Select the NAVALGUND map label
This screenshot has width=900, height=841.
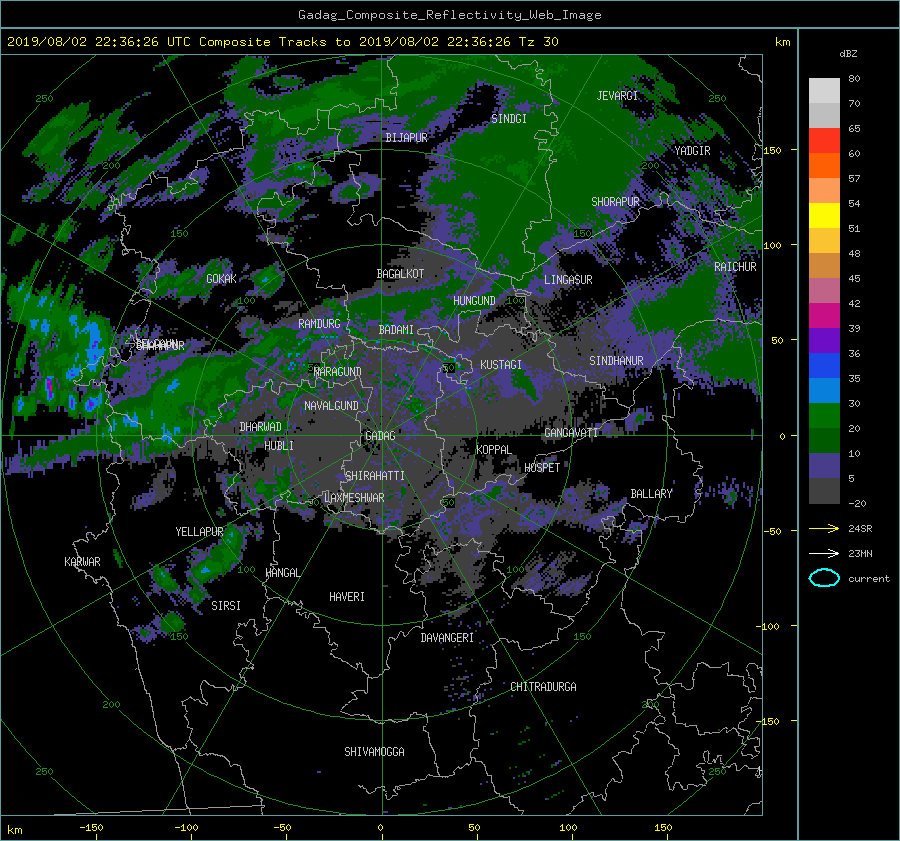click(x=331, y=406)
